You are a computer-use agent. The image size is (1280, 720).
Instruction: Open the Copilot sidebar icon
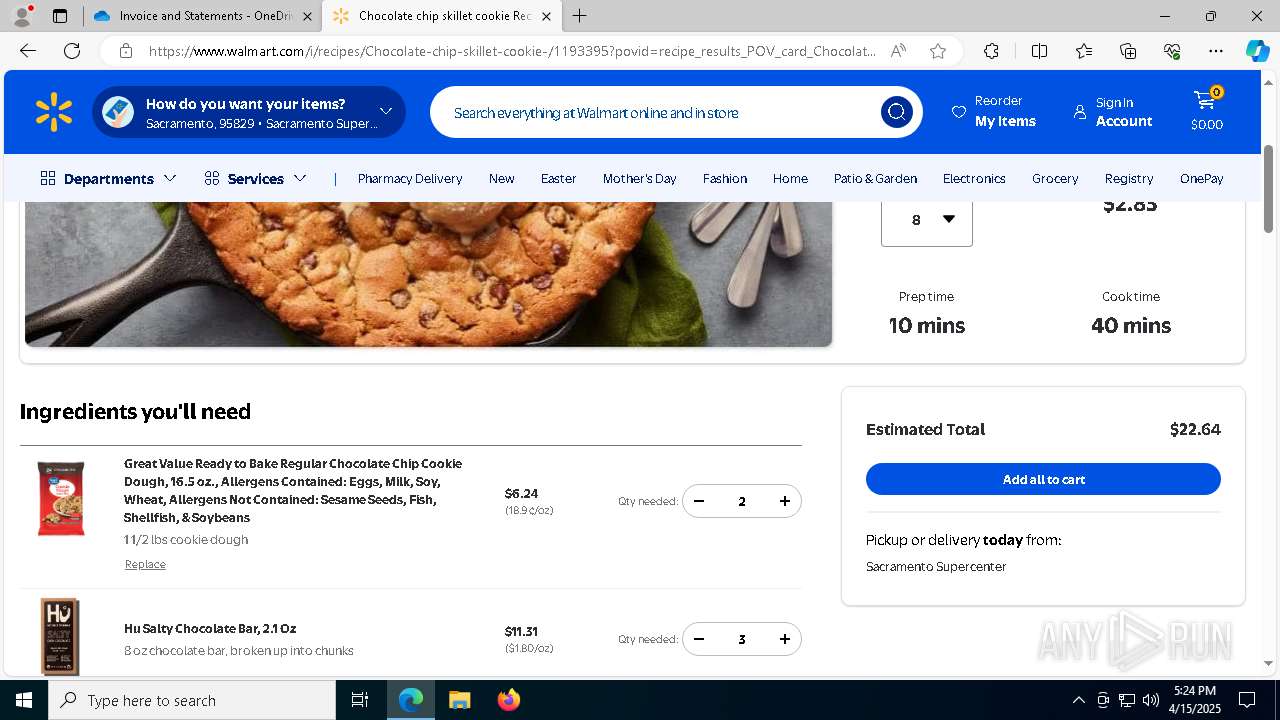click(x=1257, y=51)
